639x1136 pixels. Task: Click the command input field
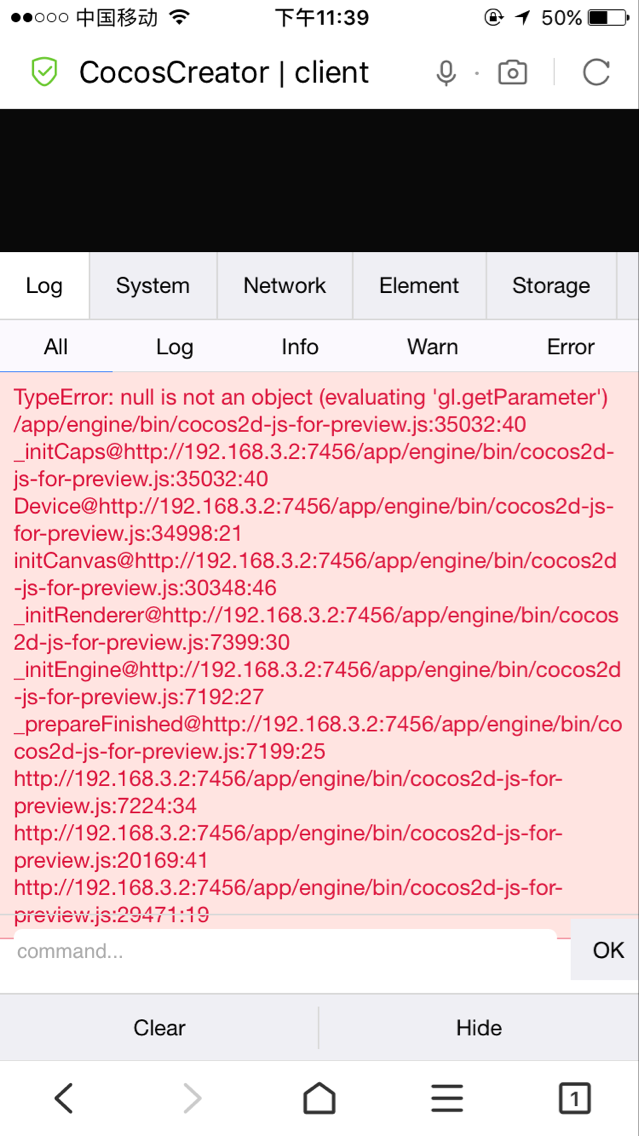tap(280, 951)
